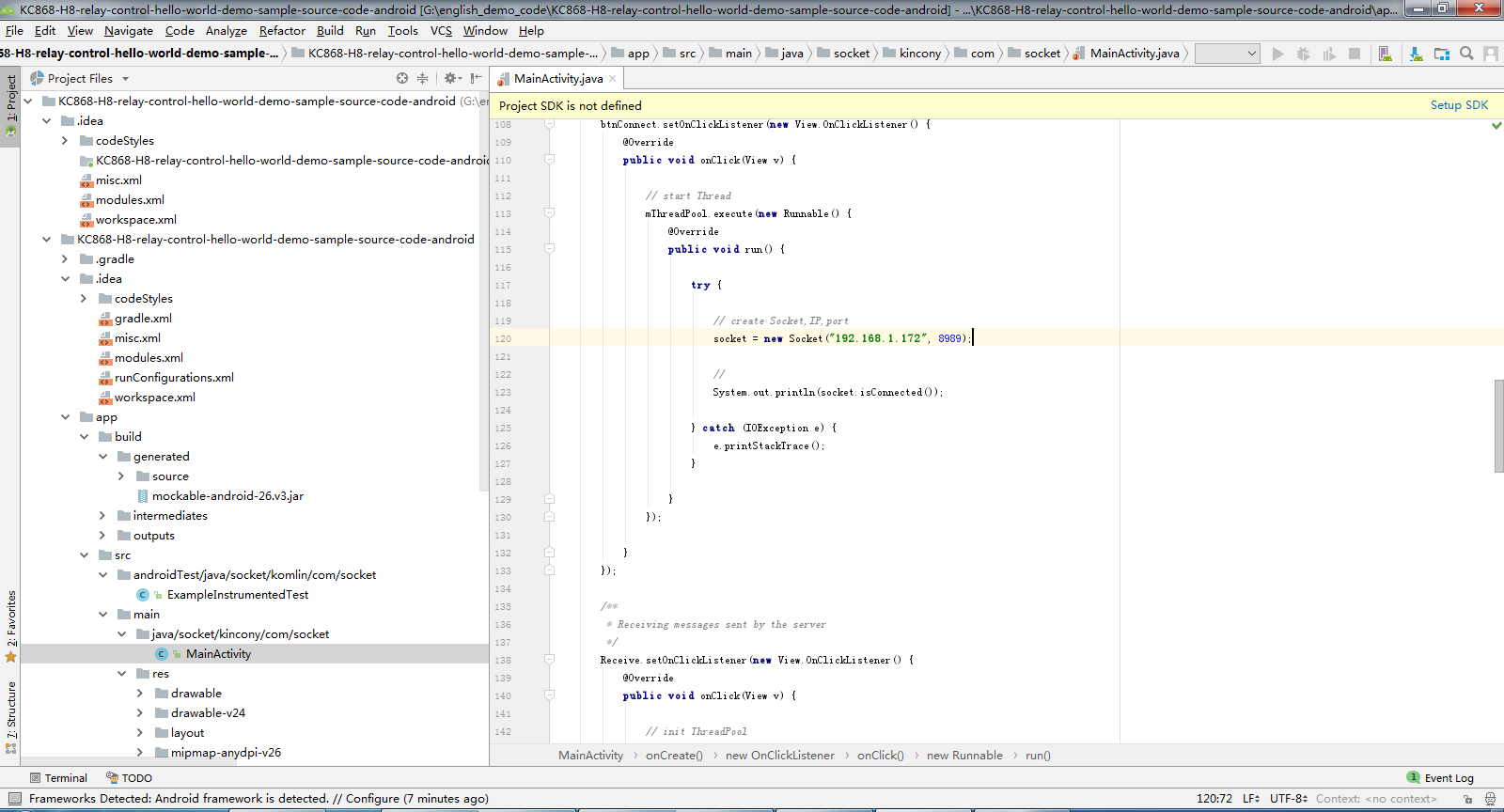Open the Event Log button

click(1440, 778)
